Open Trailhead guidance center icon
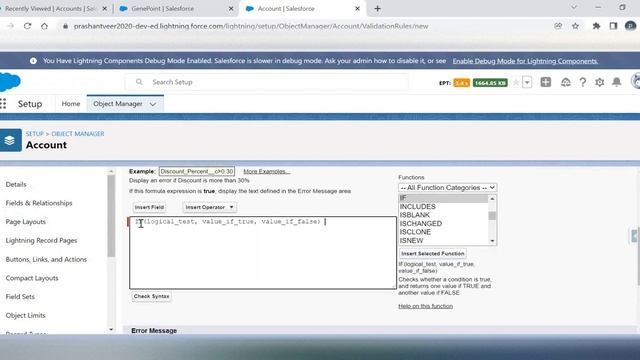 tap(566, 82)
